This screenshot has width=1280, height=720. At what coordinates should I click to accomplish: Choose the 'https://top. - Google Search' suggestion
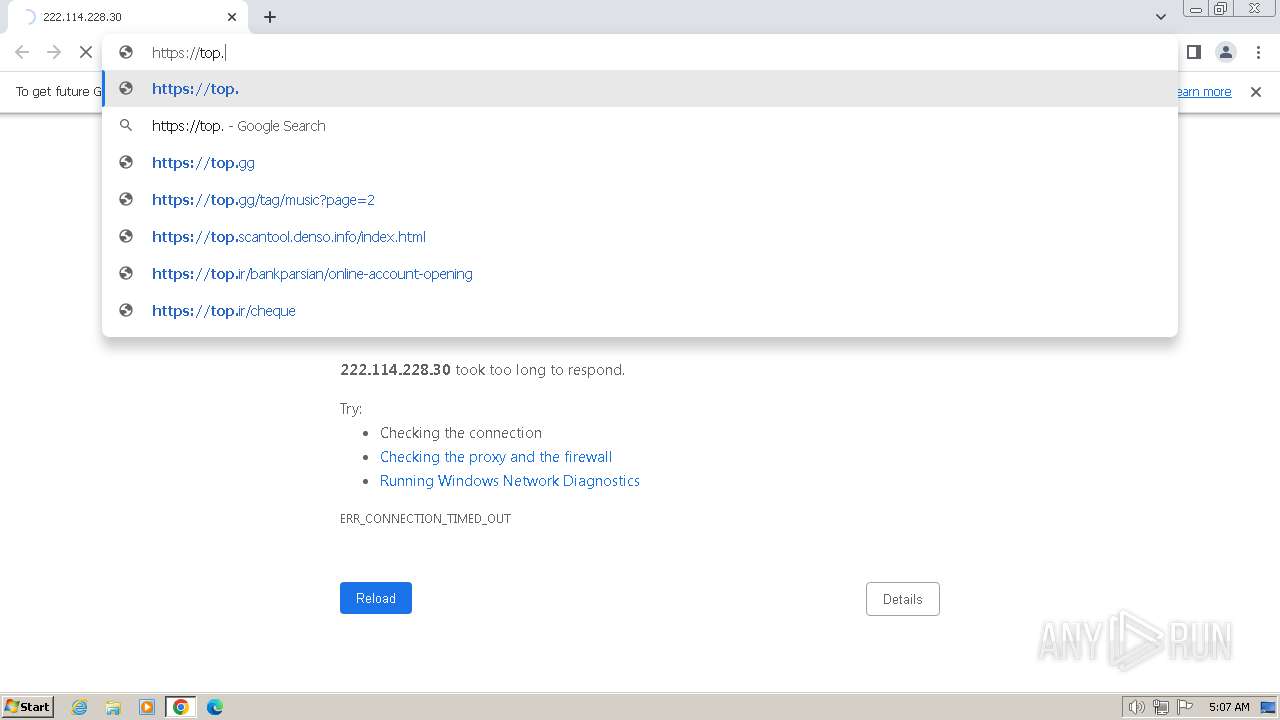pos(640,126)
